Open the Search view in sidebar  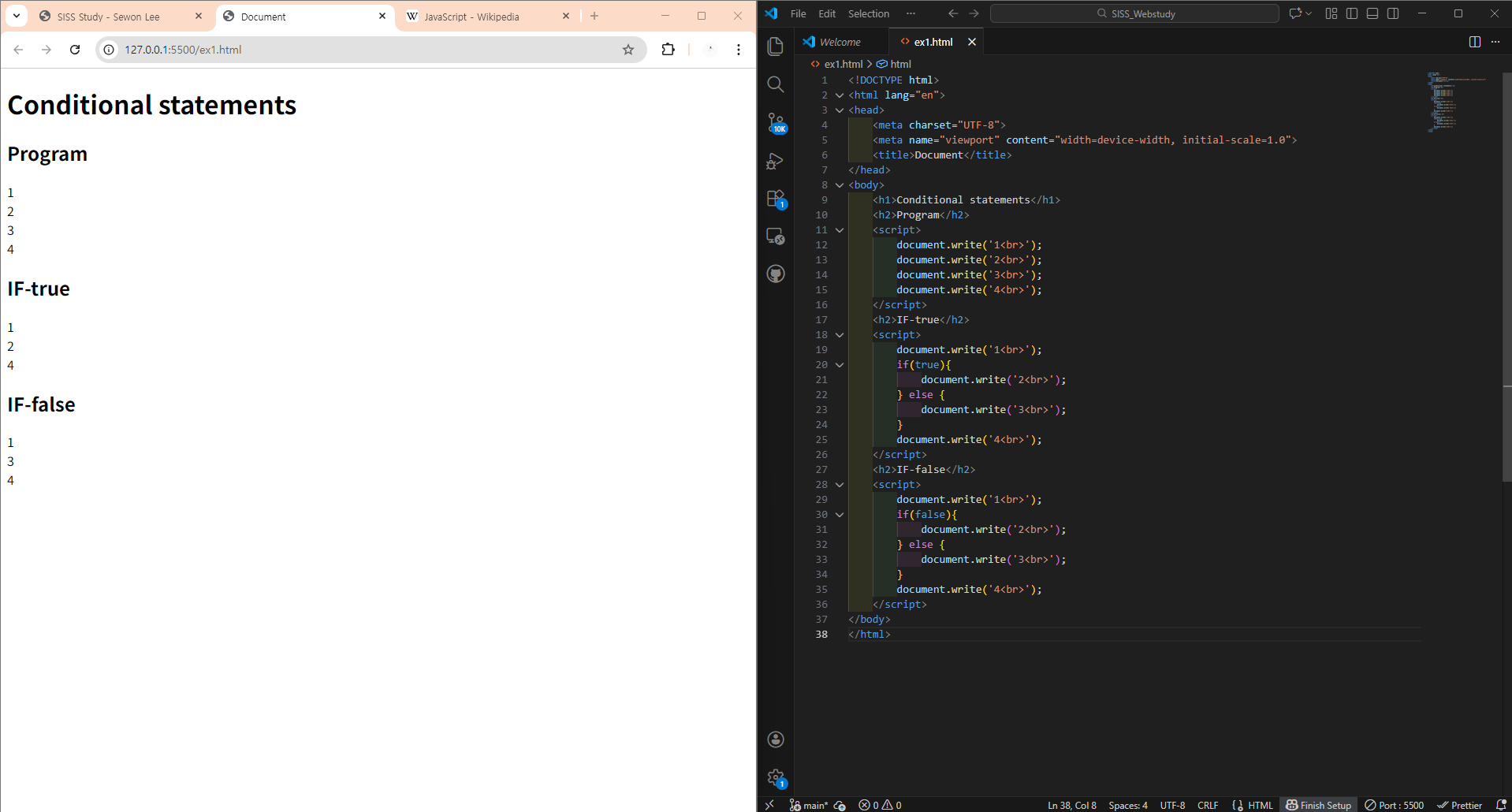click(776, 84)
